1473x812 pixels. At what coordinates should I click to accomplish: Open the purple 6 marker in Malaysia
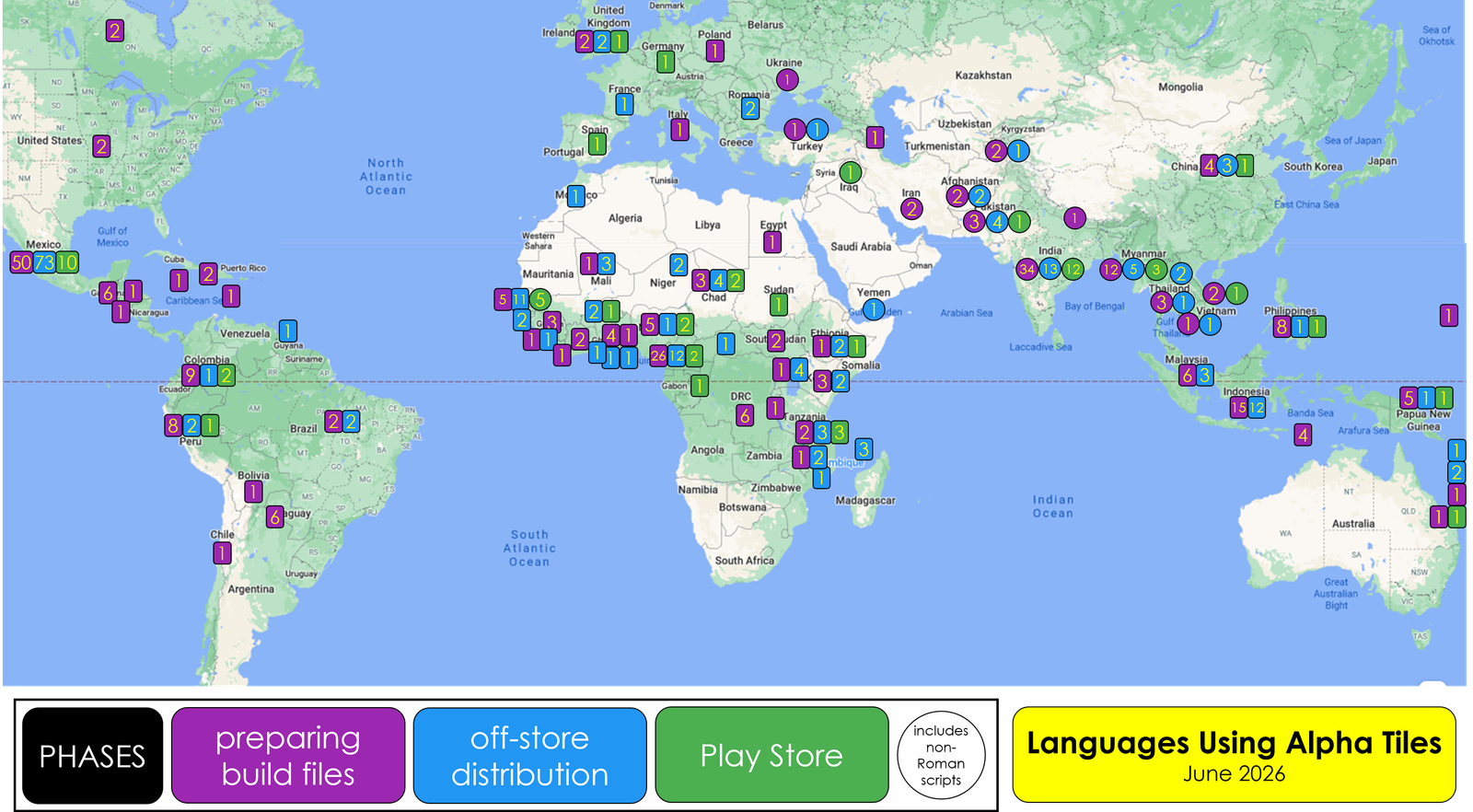click(x=1187, y=375)
